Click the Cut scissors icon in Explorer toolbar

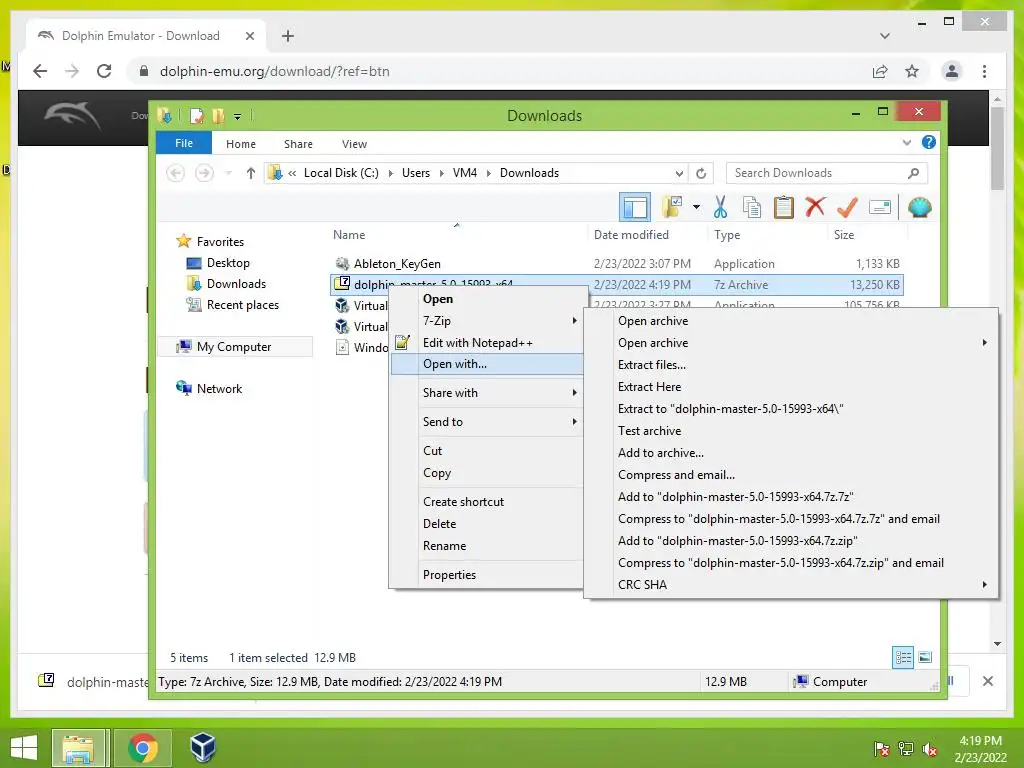pos(720,207)
